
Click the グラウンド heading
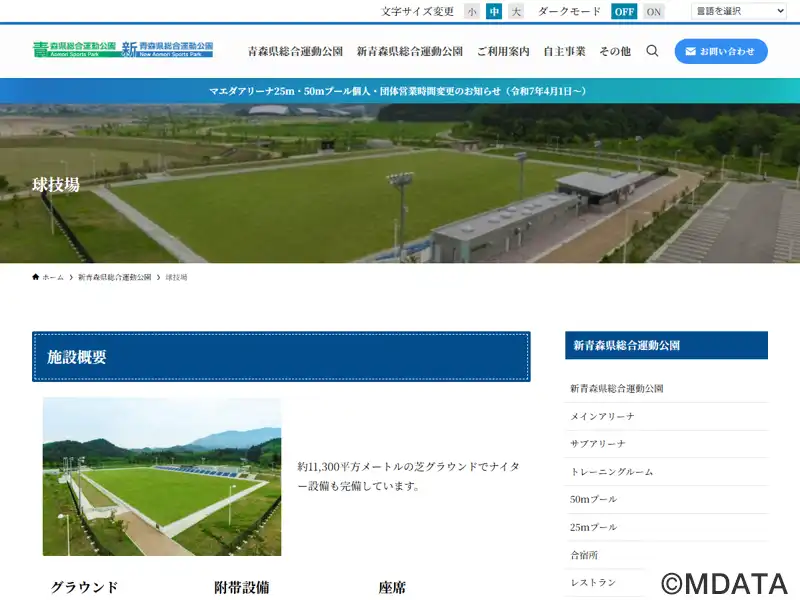coord(84,587)
